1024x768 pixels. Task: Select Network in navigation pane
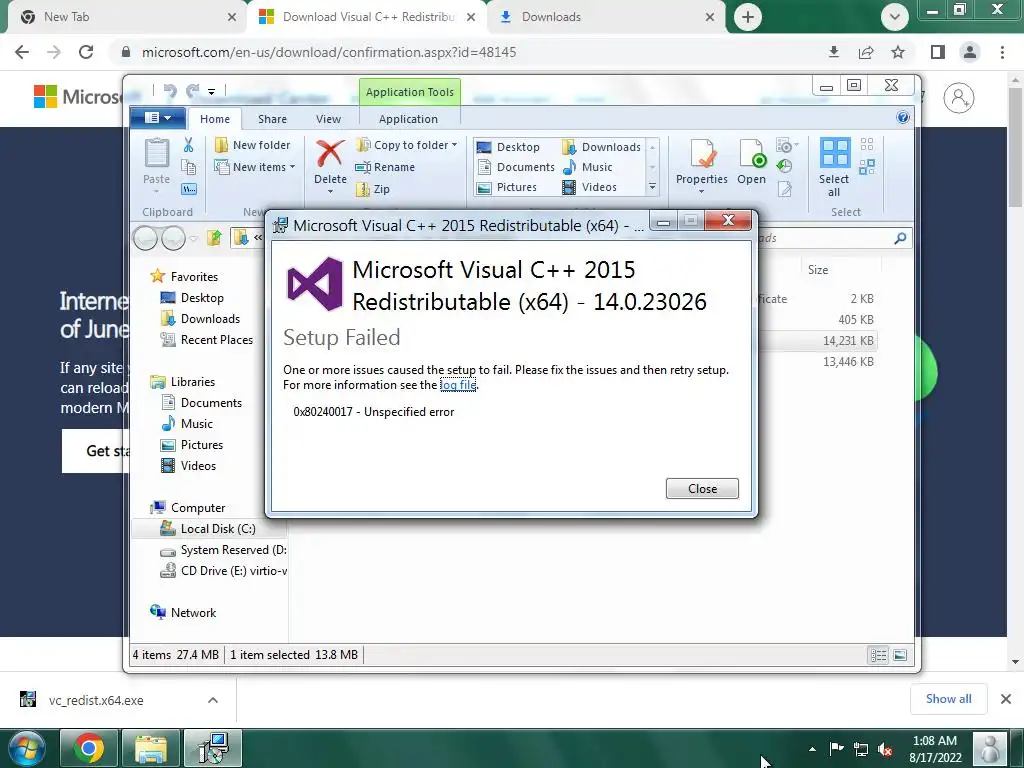tap(183, 613)
